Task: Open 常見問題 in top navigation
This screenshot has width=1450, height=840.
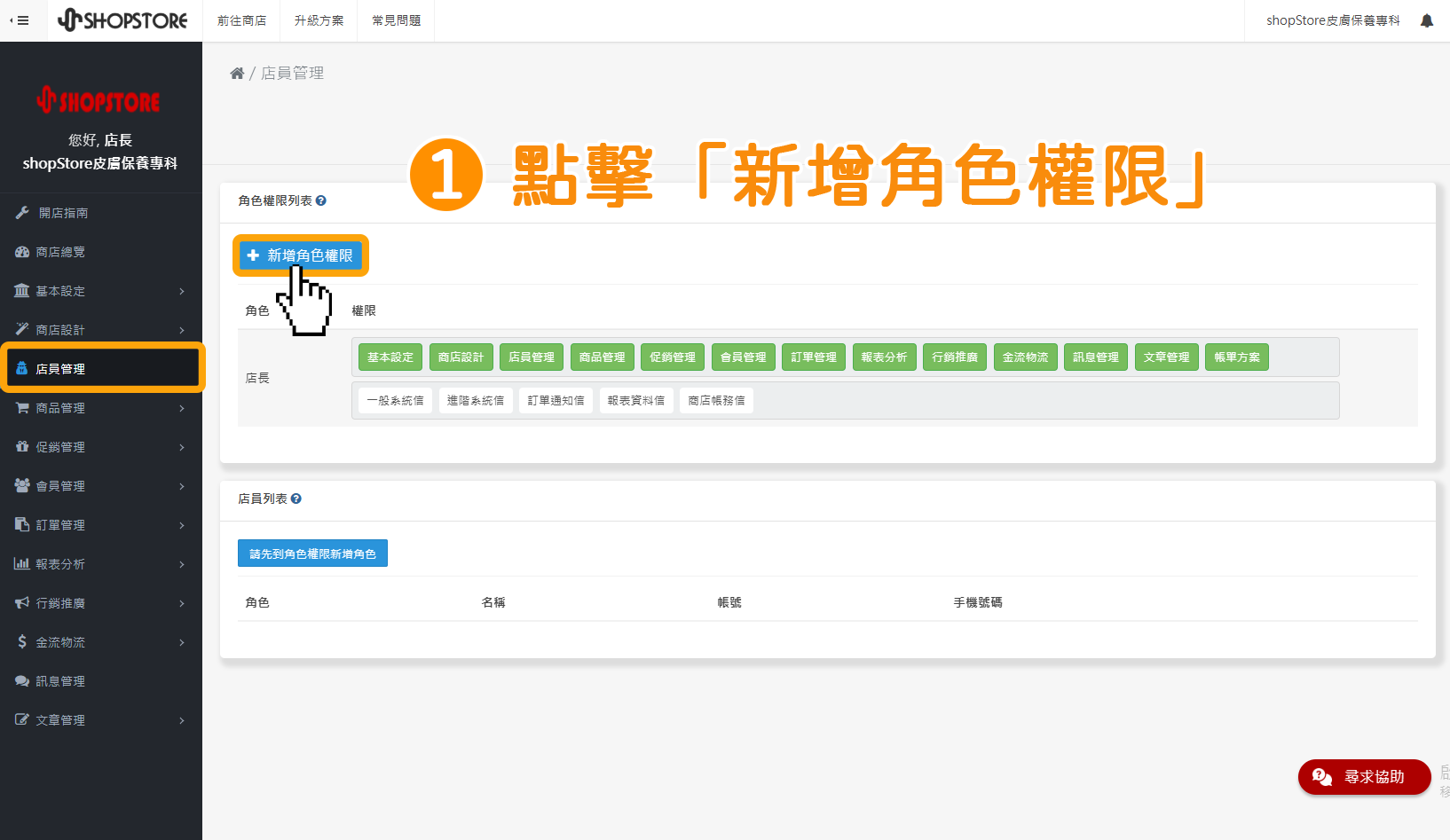Action: point(396,20)
